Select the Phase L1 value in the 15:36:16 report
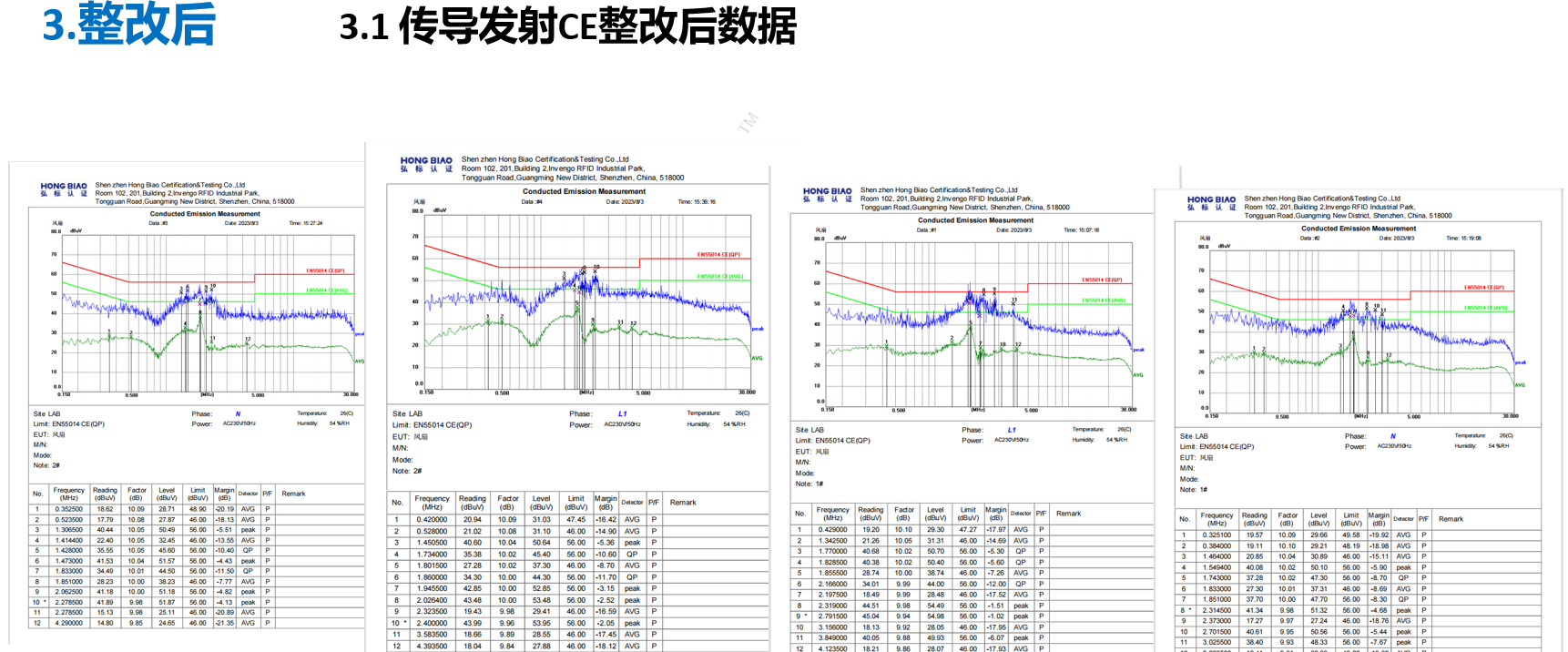The height and width of the screenshot is (652, 1568). pyautogui.click(x=622, y=413)
